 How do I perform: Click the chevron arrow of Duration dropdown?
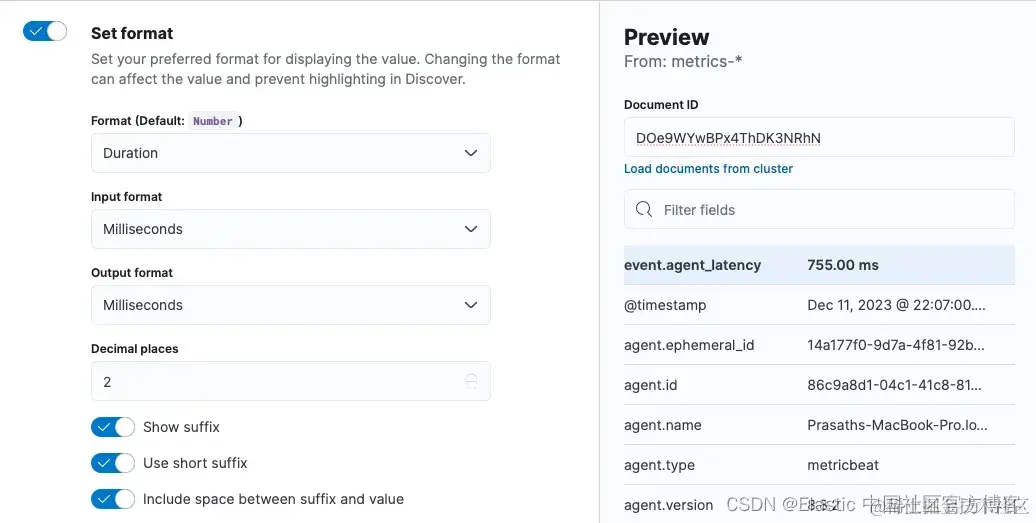point(471,153)
